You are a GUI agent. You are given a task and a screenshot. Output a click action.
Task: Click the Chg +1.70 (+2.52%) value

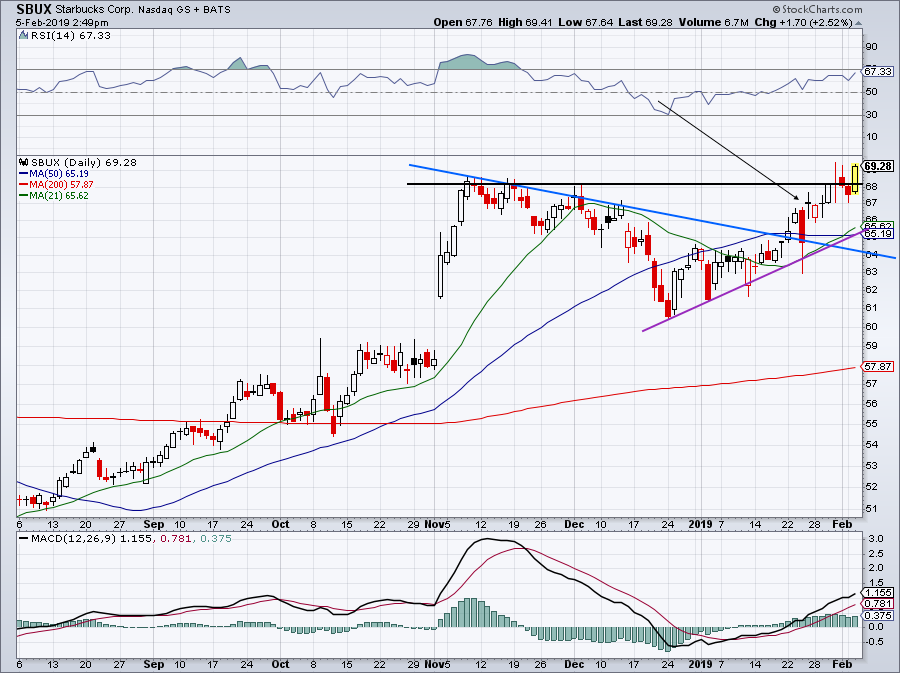(x=803, y=22)
